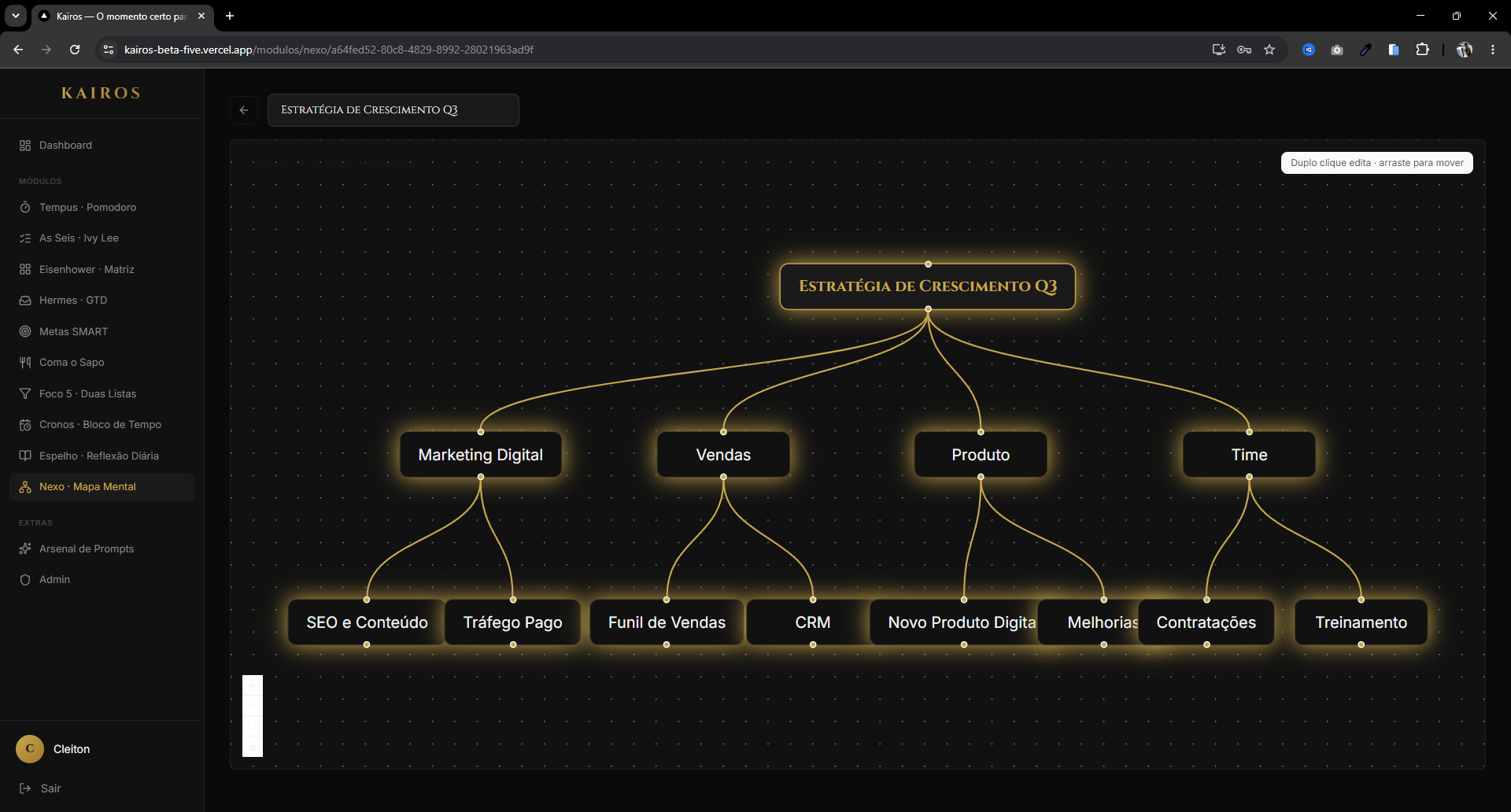Open the tab search dropdown arrow
The width and height of the screenshot is (1511, 812).
16,16
